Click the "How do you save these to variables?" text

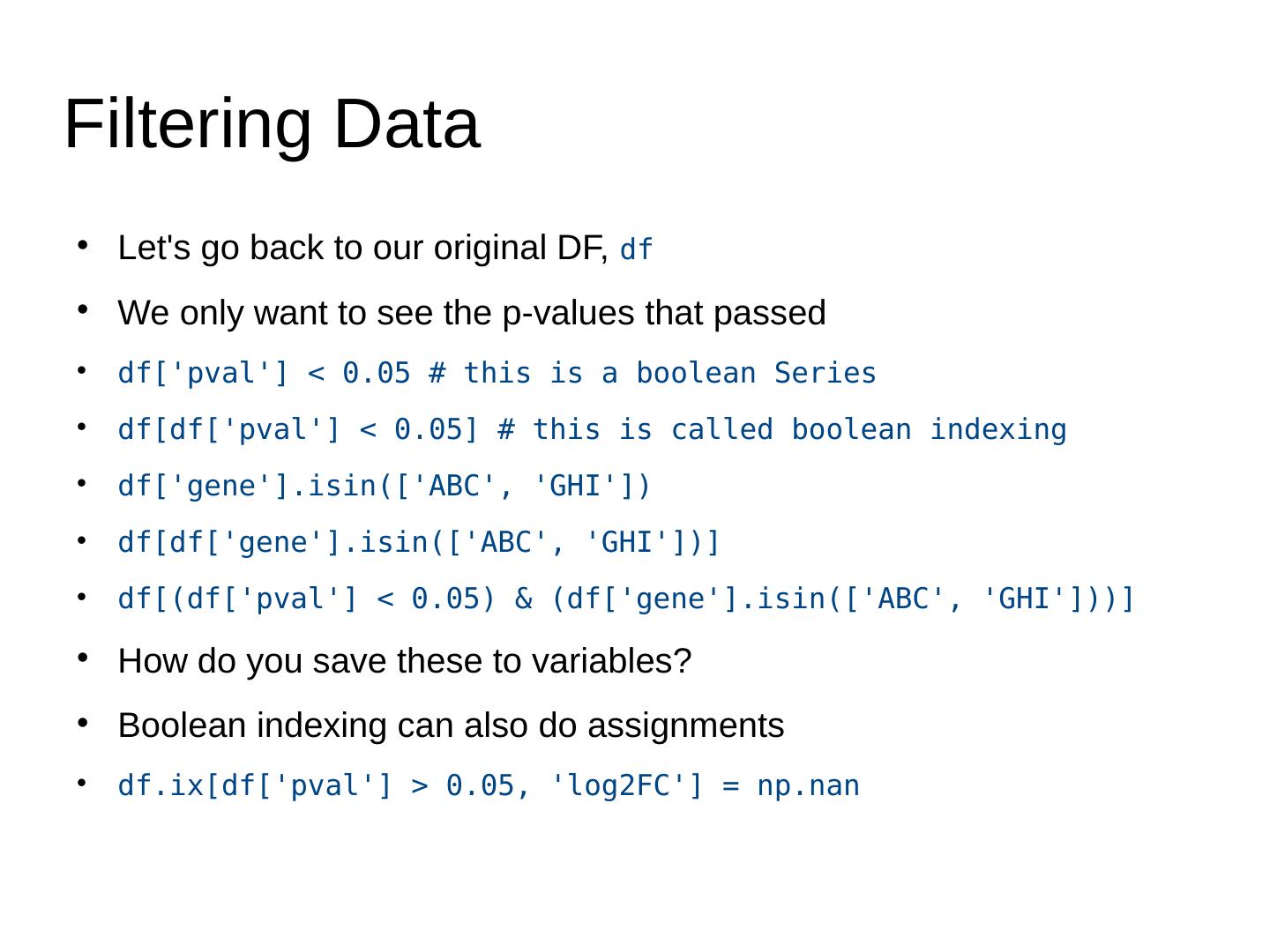(x=404, y=661)
